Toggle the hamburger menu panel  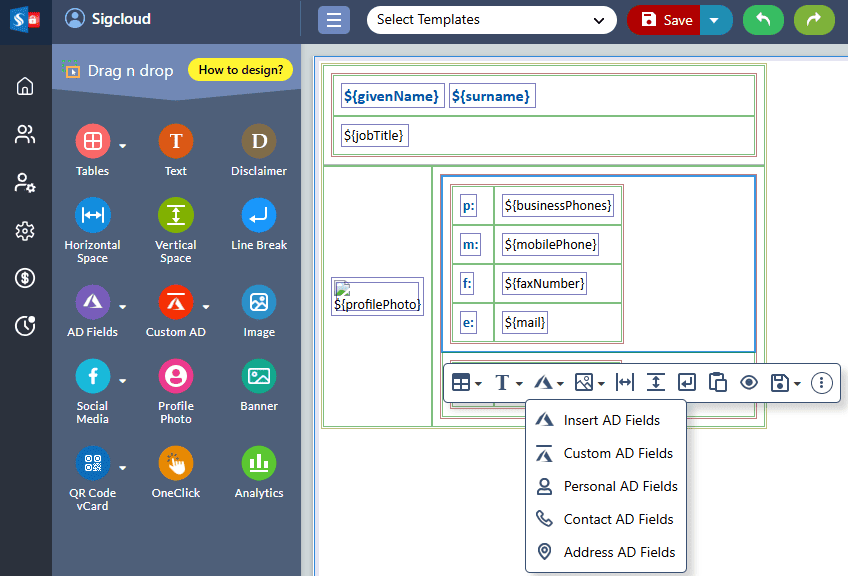[334, 20]
